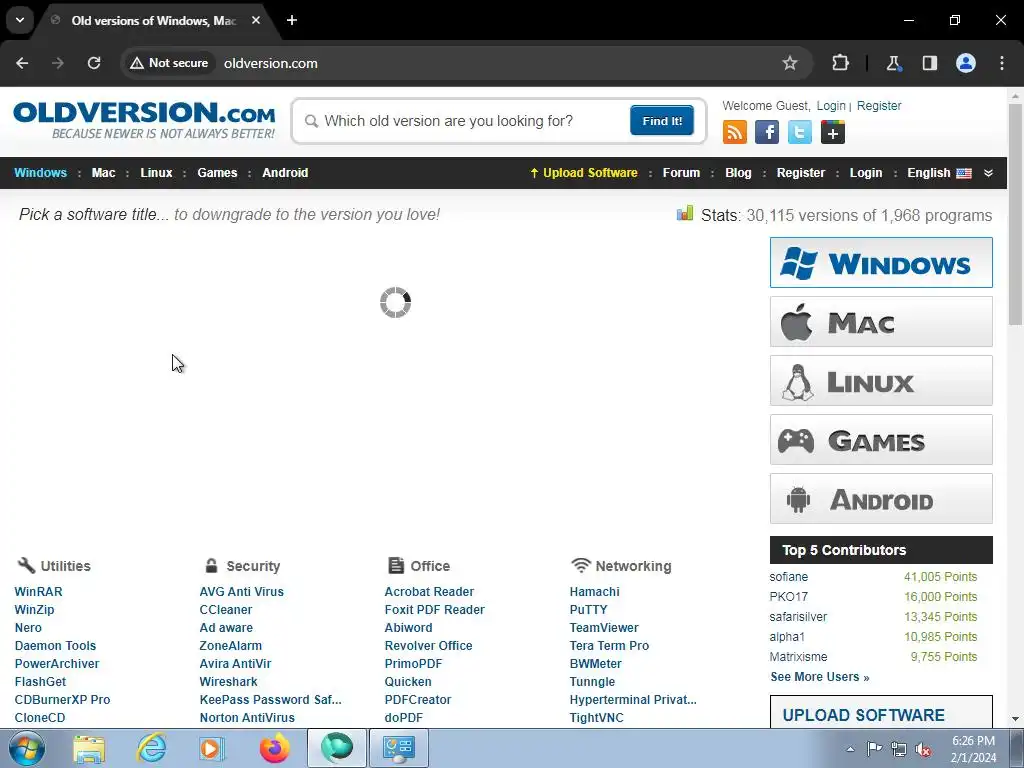1024x768 pixels.
Task: Click the Action Center flag tray icon
Action: coord(874,749)
